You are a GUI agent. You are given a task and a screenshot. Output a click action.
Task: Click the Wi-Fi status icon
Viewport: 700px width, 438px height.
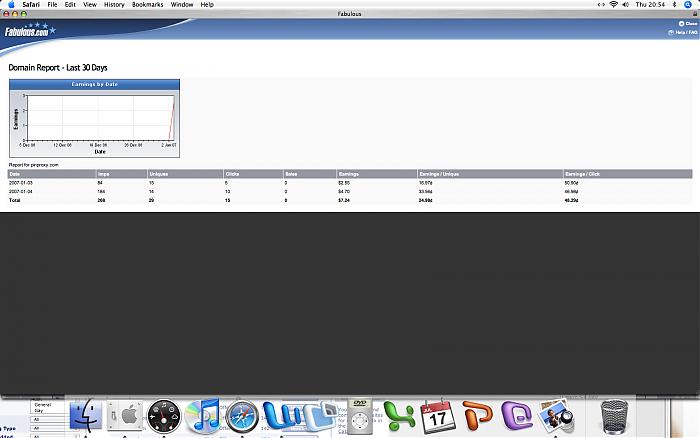613,4
